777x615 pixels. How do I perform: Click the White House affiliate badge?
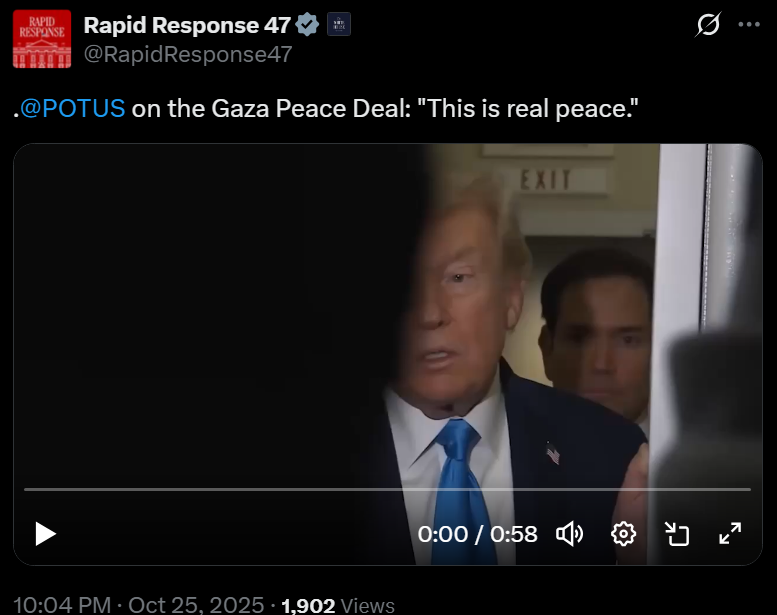coord(339,24)
